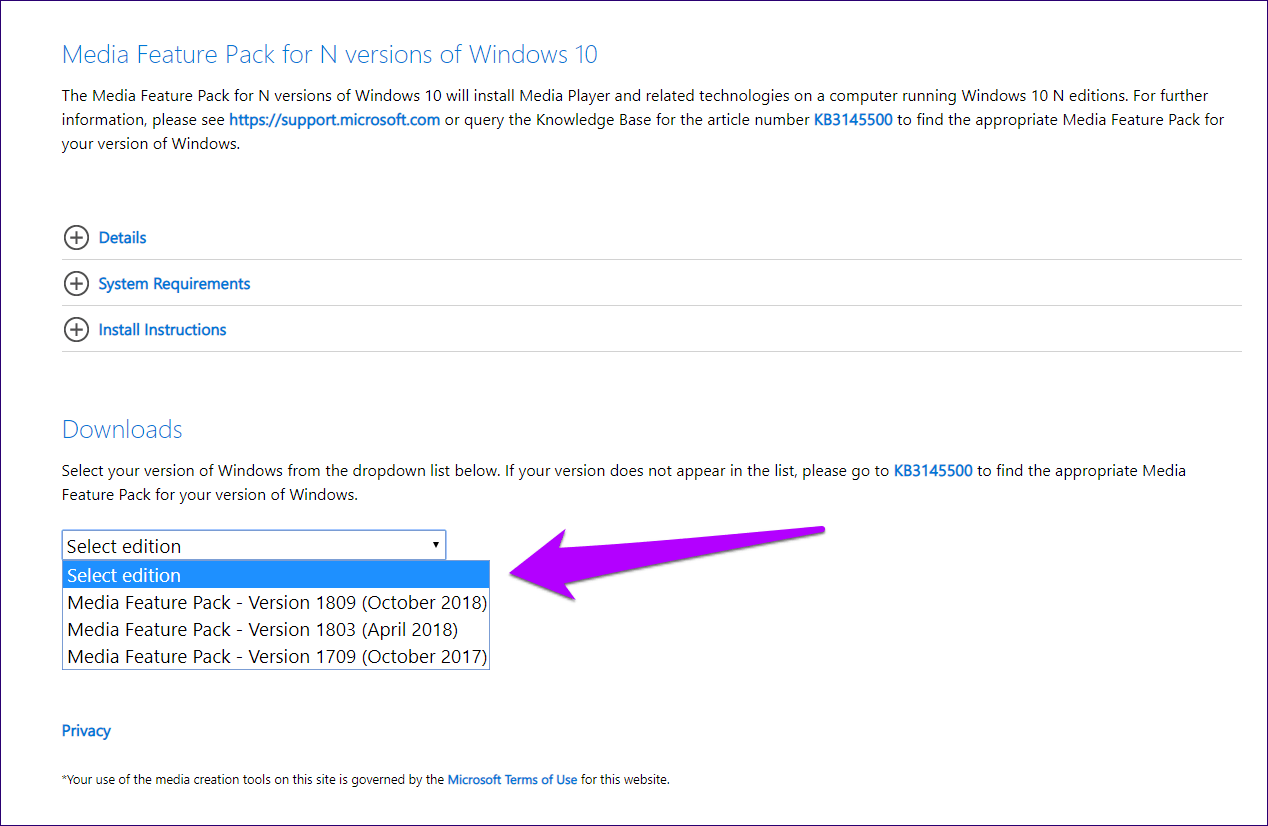Open the Microsoft Terms of Use link
This screenshot has width=1268, height=826.
pos(512,779)
